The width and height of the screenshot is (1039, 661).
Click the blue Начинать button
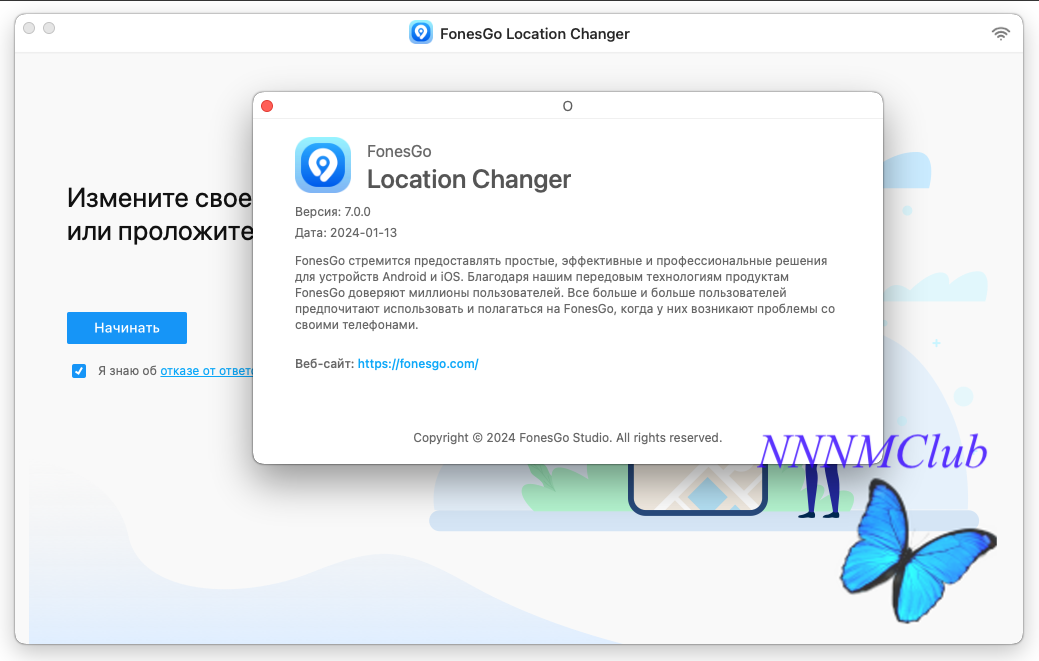[x=127, y=328]
